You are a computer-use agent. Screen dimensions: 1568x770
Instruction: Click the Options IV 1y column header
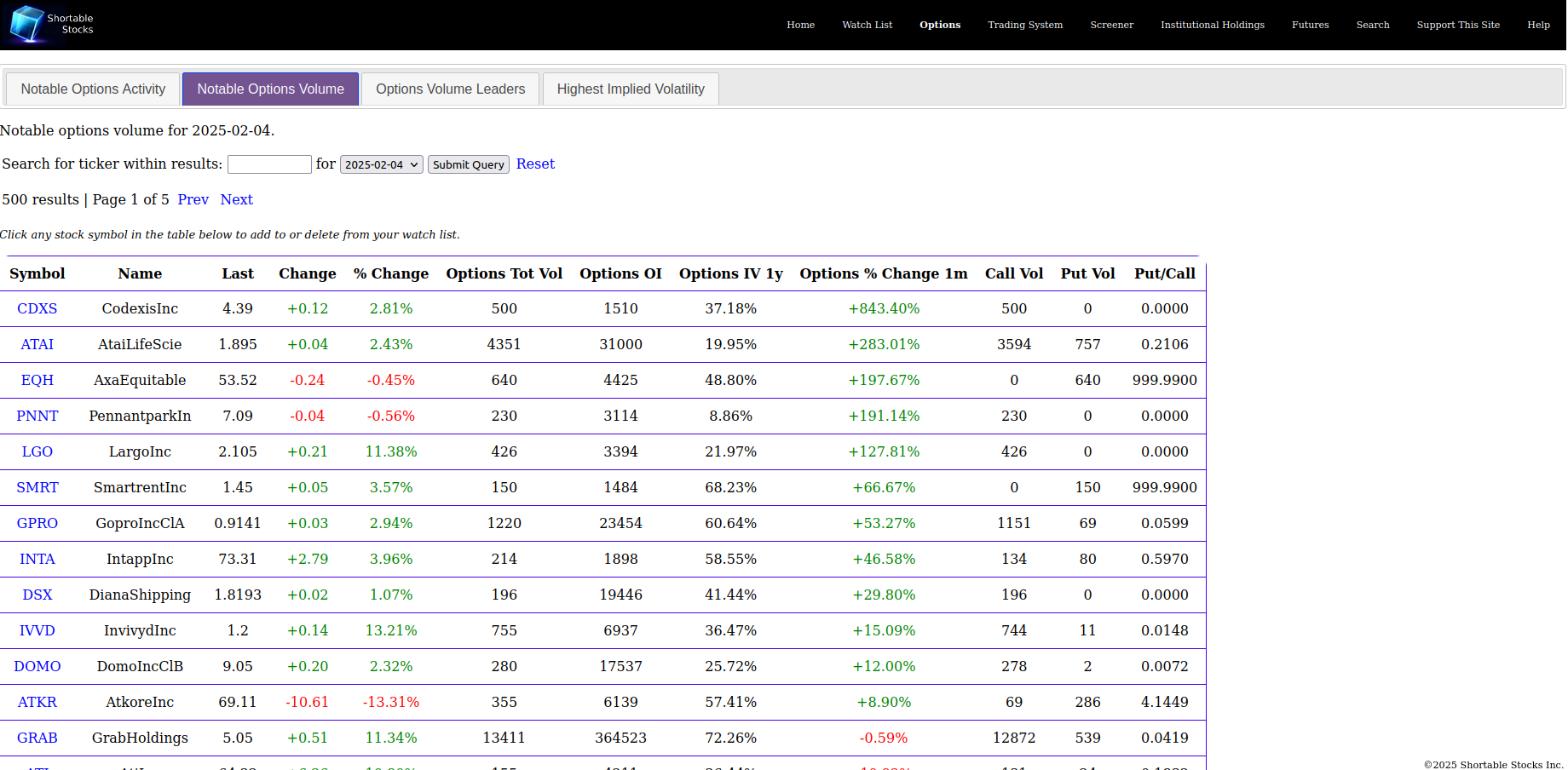click(x=730, y=273)
